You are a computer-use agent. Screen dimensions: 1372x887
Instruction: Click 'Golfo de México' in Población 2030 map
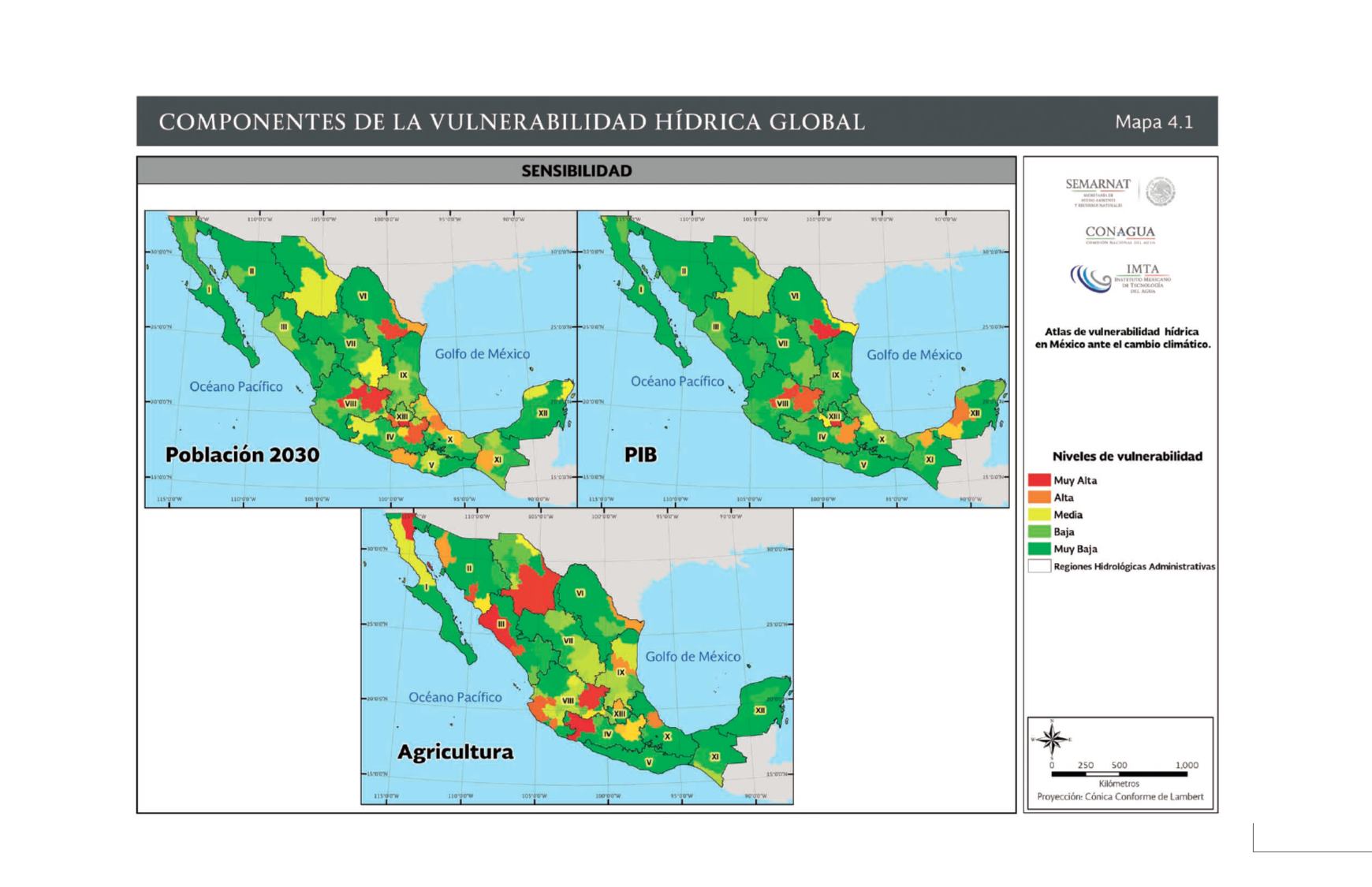point(483,354)
